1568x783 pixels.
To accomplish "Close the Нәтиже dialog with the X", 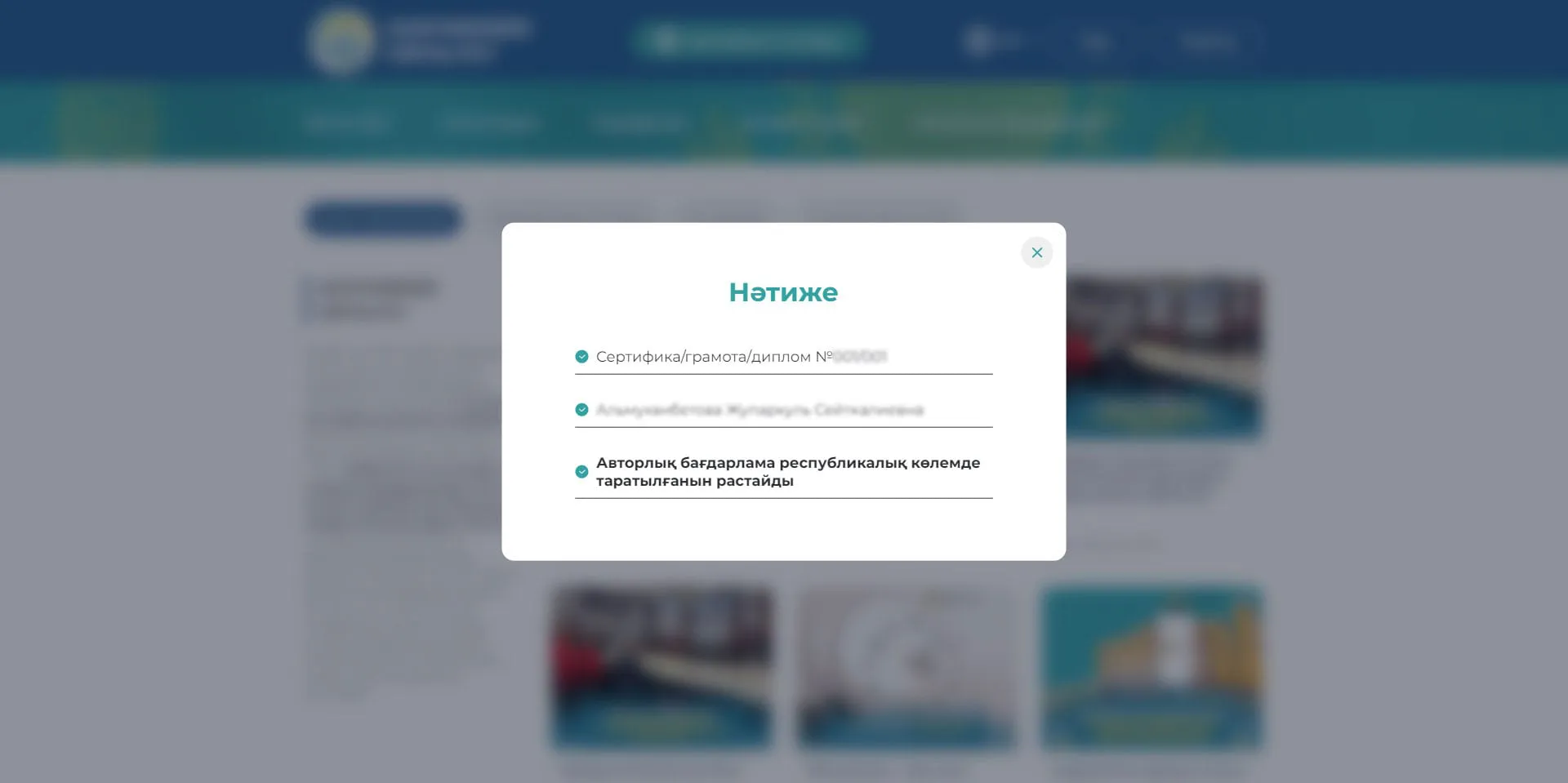I will 1036,253.
